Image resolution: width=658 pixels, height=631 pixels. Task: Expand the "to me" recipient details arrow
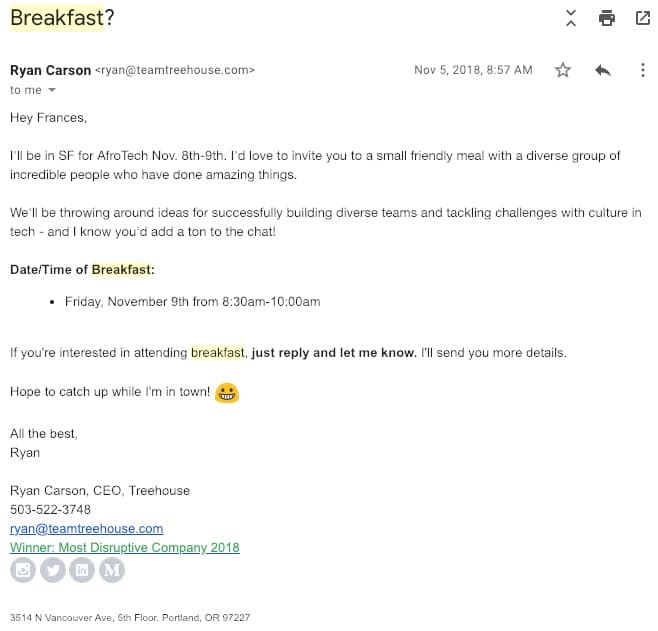[53, 90]
